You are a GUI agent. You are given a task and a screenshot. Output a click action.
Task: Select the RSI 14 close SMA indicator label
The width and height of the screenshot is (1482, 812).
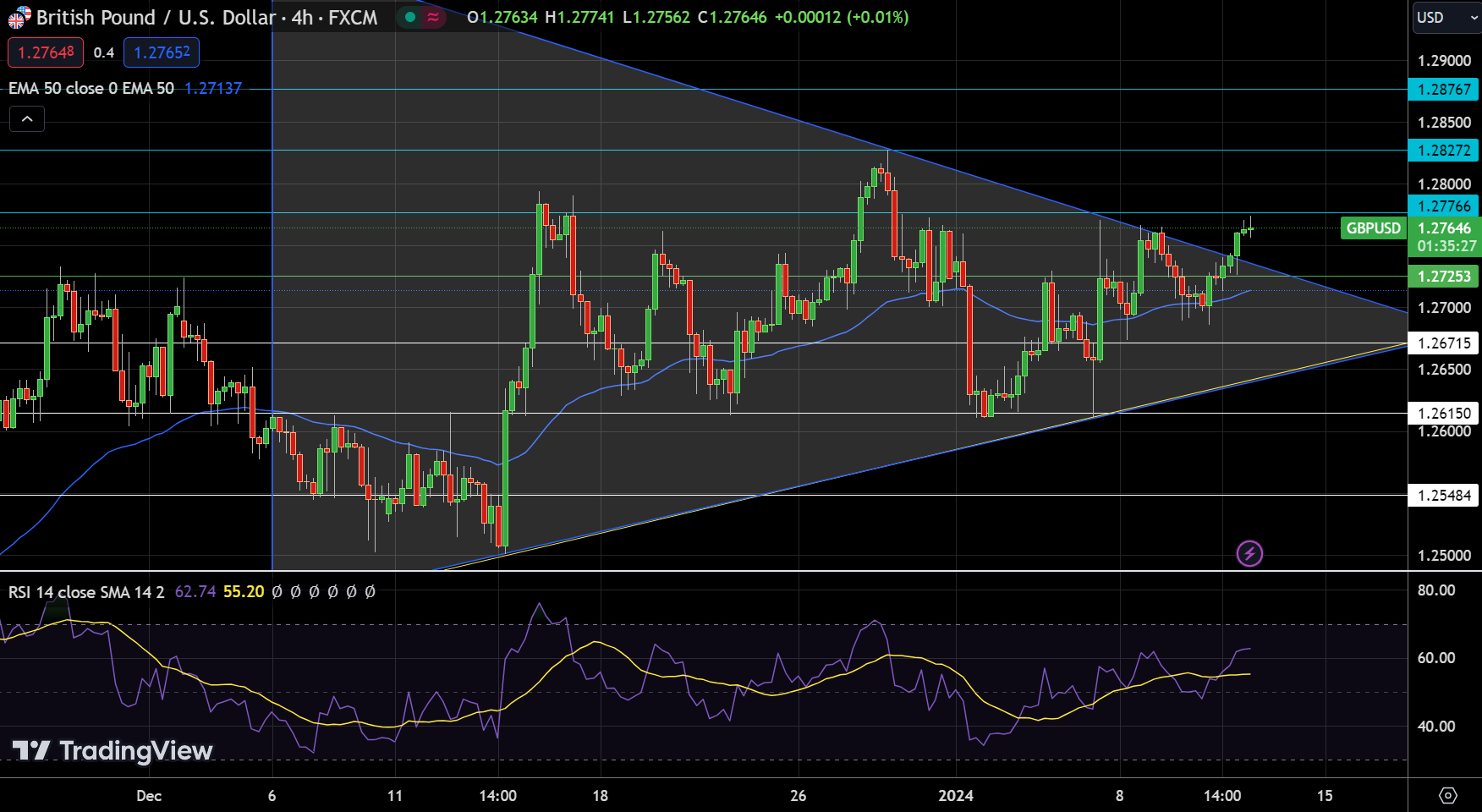pos(86,592)
